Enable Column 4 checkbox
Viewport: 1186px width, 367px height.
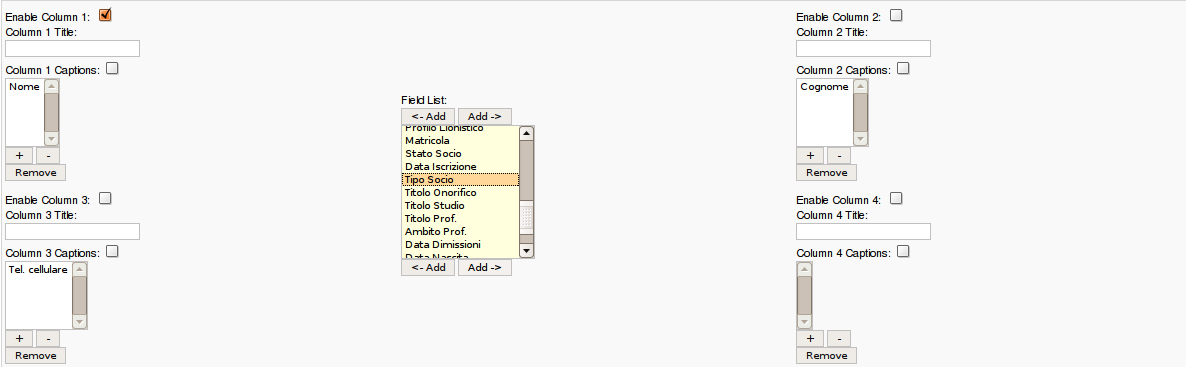coord(896,198)
